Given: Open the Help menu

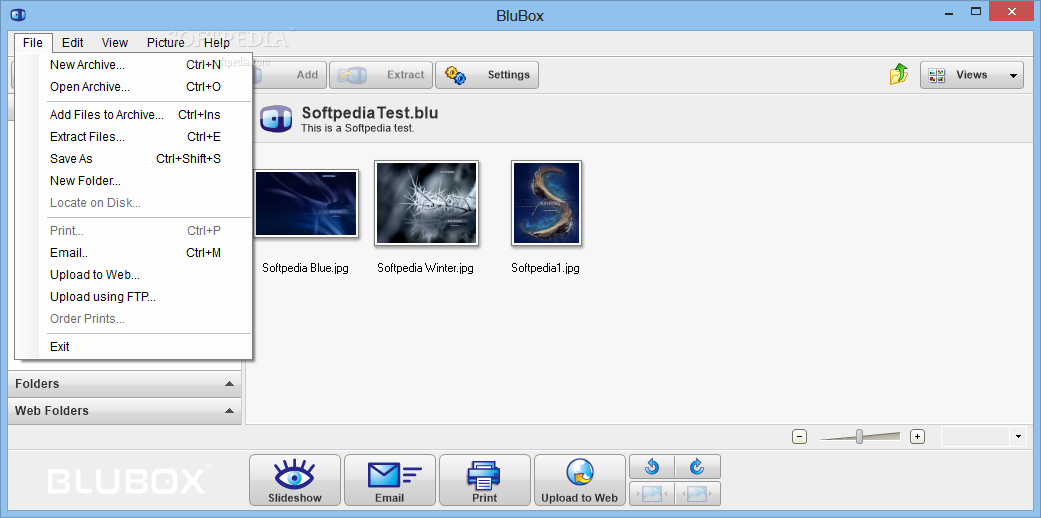Looking at the screenshot, I should [x=216, y=43].
